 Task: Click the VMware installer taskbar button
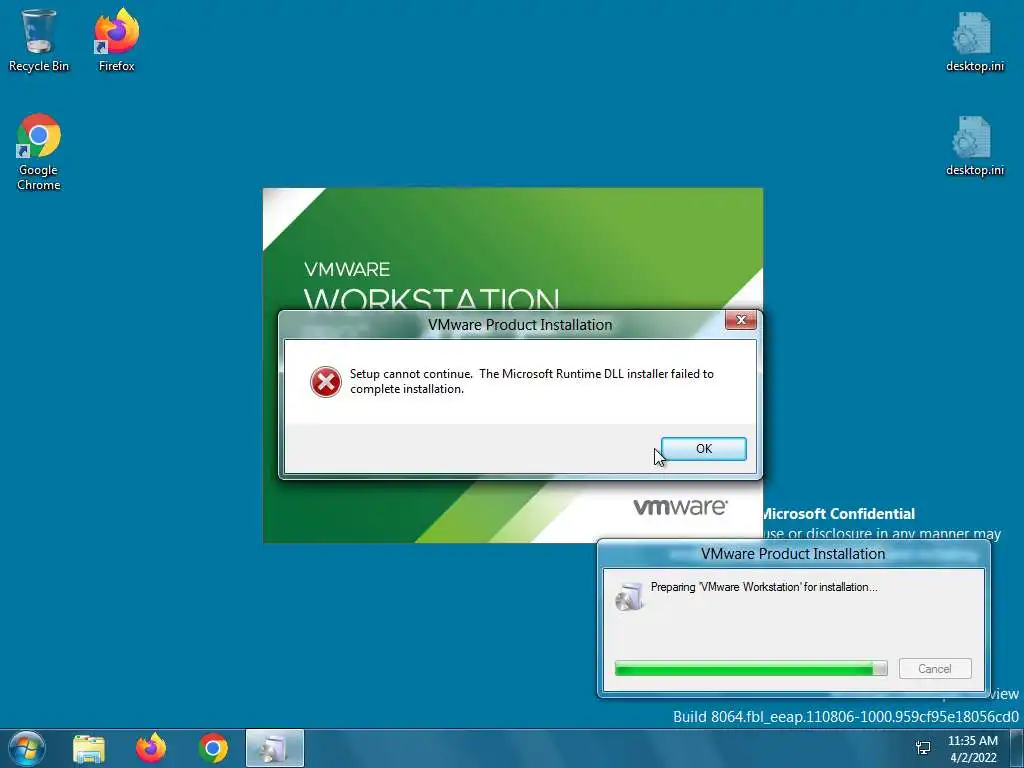tap(274, 748)
